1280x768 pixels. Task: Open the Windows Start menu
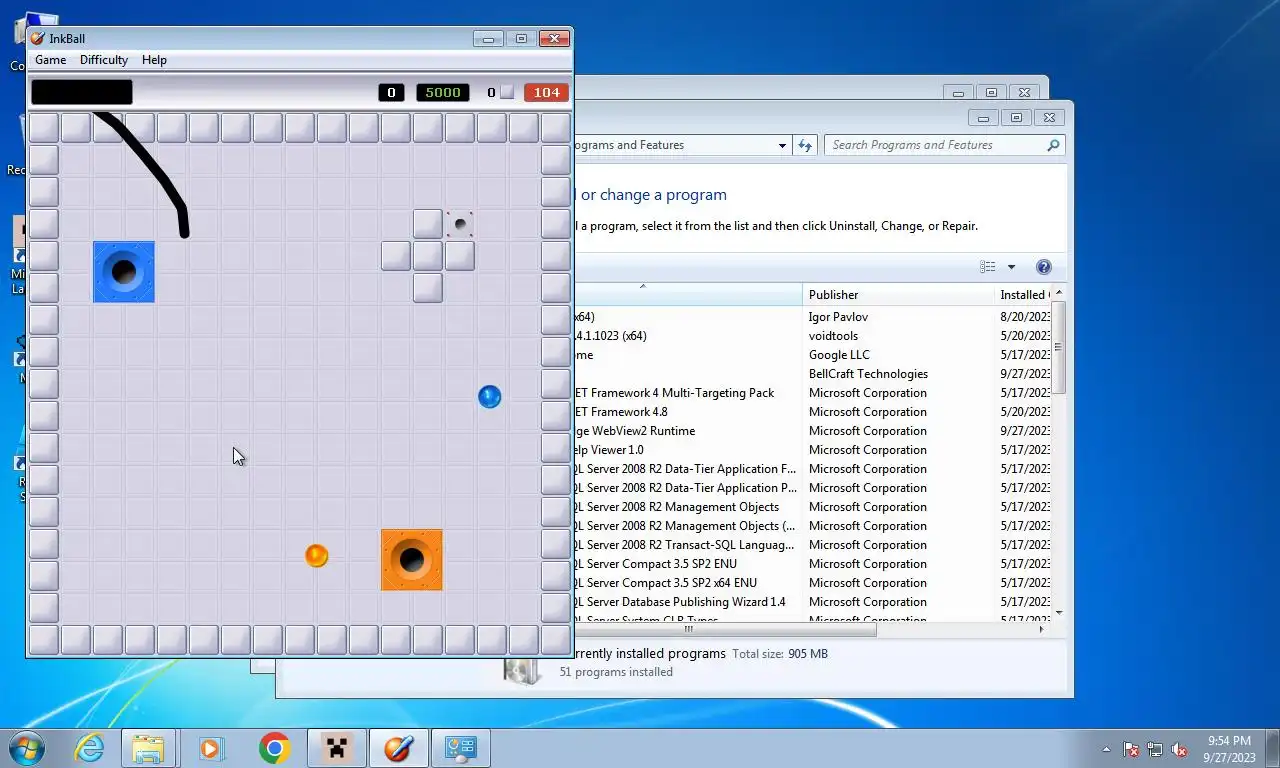26,748
